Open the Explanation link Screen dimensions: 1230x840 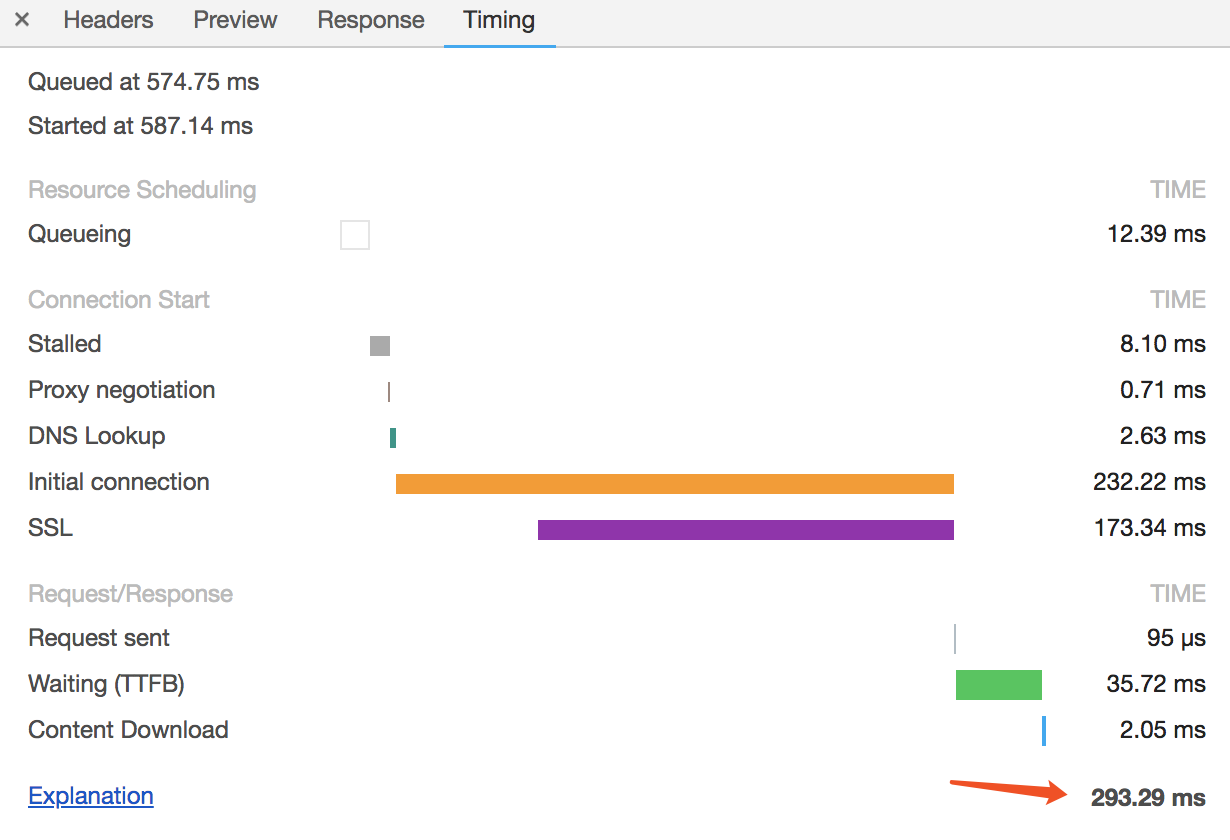click(91, 796)
